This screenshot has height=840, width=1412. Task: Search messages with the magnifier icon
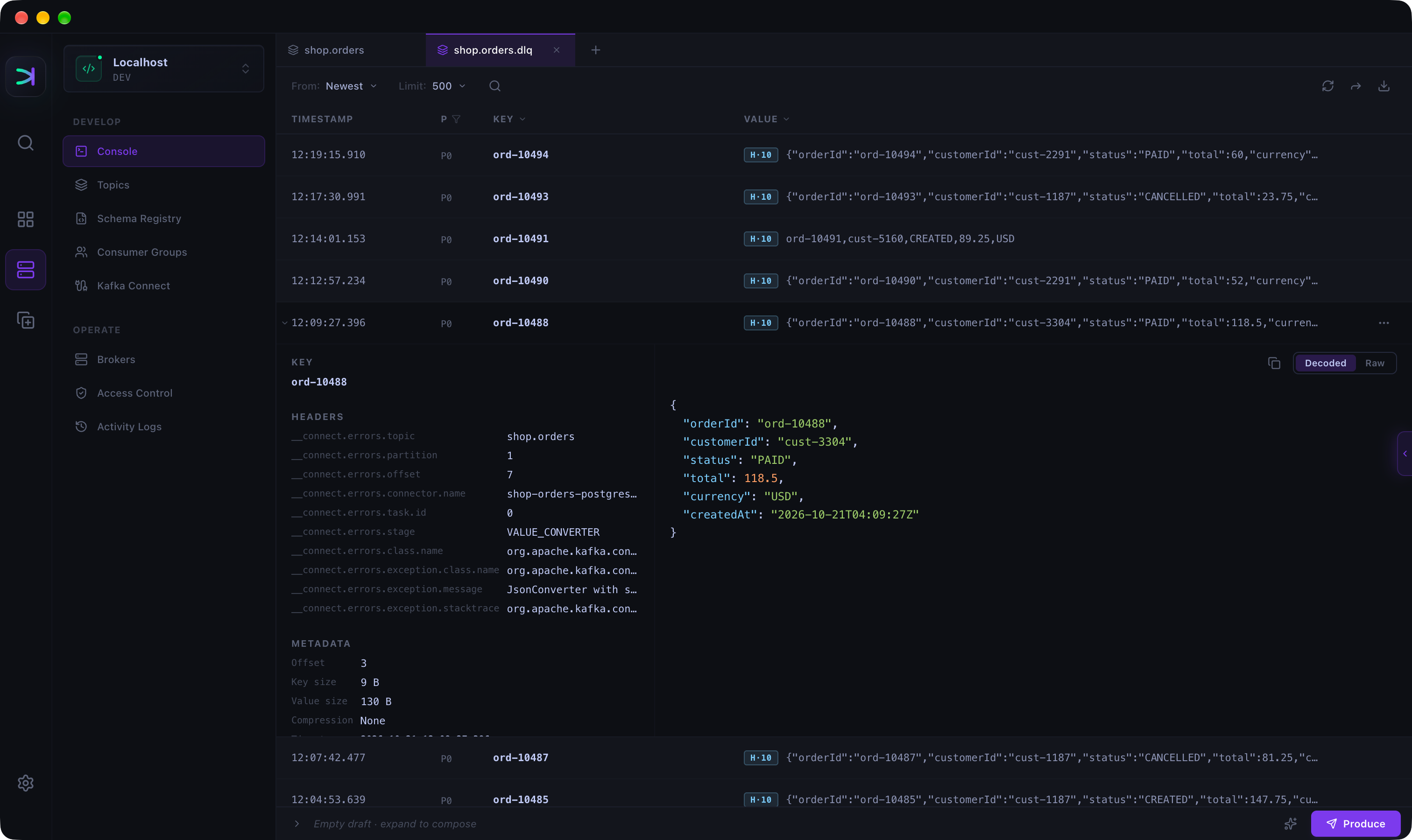494,86
